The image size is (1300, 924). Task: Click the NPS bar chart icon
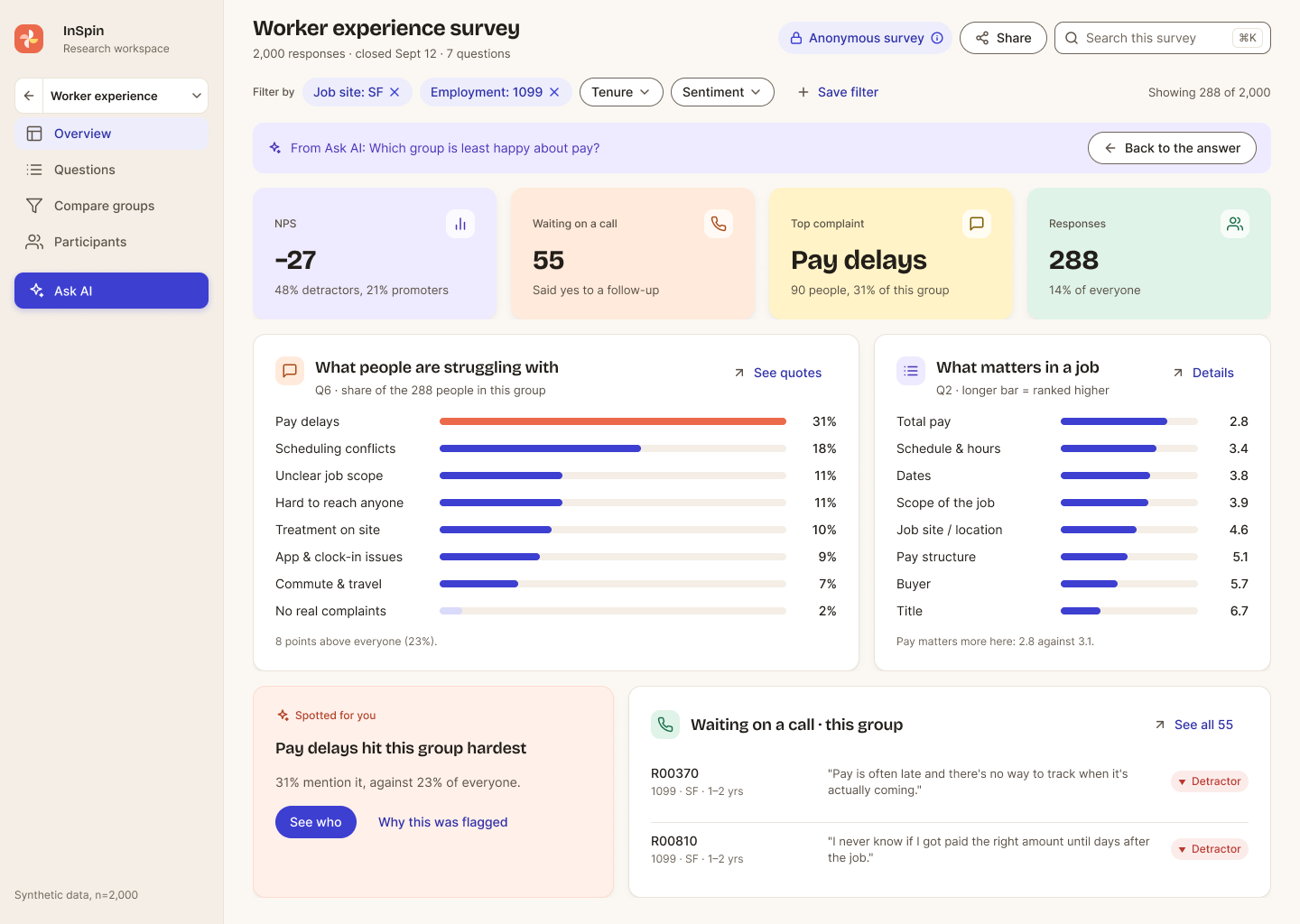tap(460, 224)
